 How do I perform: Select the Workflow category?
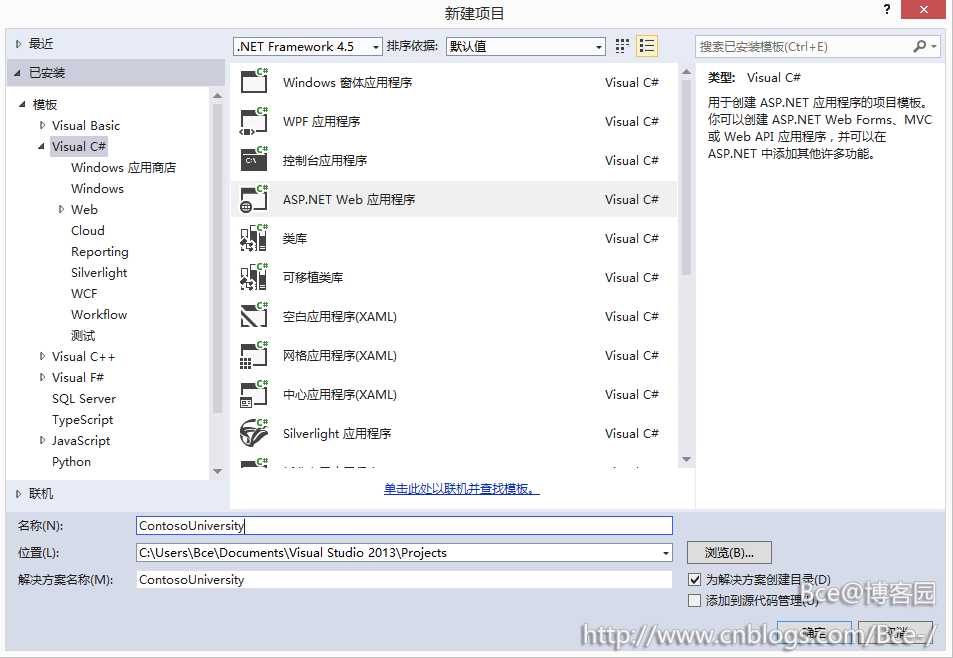point(99,314)
